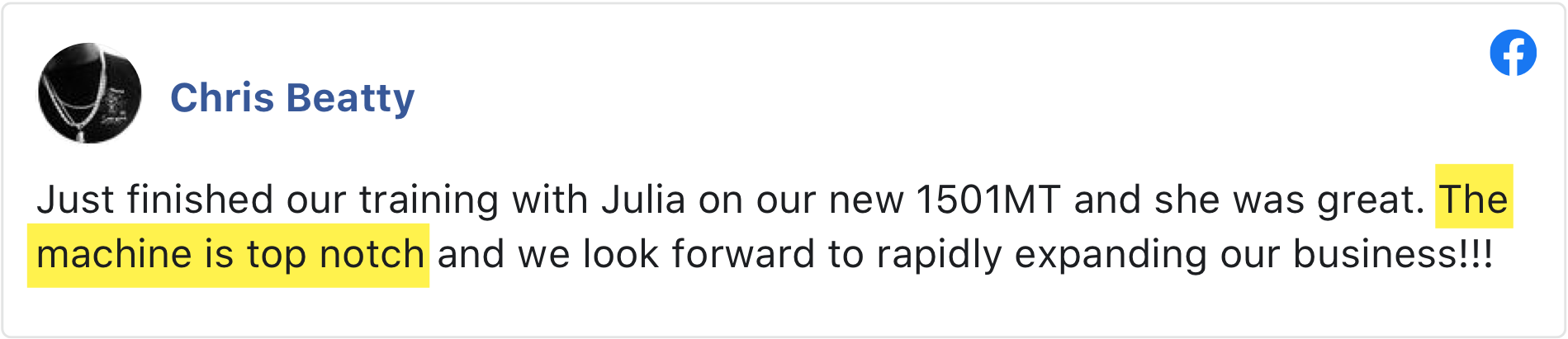This screenshot has height=339, width=1568.
Task: Click the word "great." in the first line
Action: [x=1371, y=200]
